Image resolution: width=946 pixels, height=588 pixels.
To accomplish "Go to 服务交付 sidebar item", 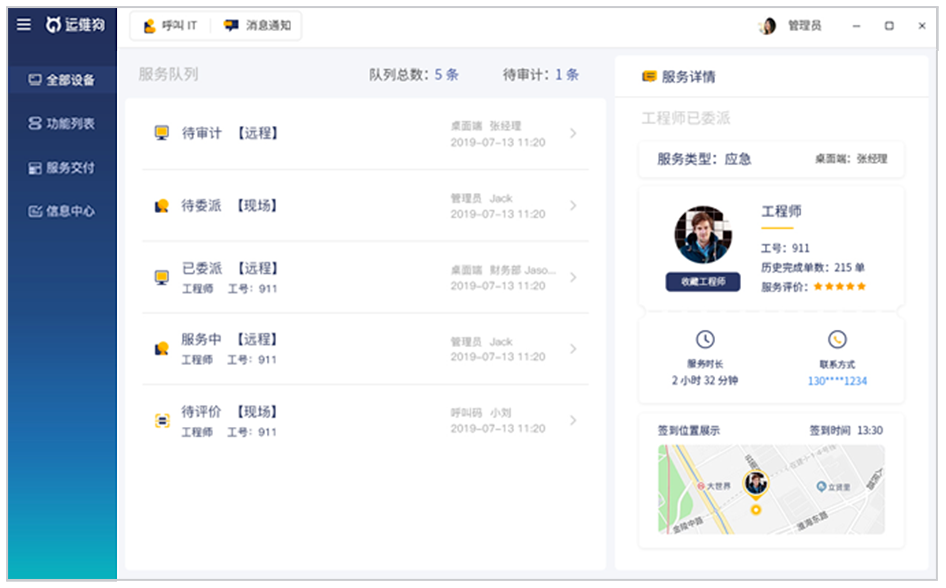I will 62,168.
